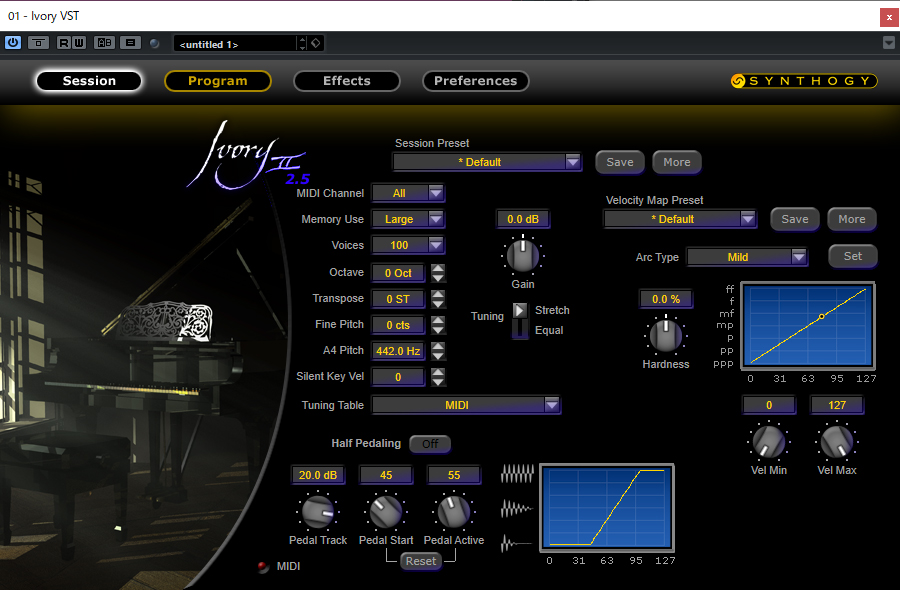
Task: Select the 442.0 Hz A4 Pitch field
Action: tap(398, 351)
